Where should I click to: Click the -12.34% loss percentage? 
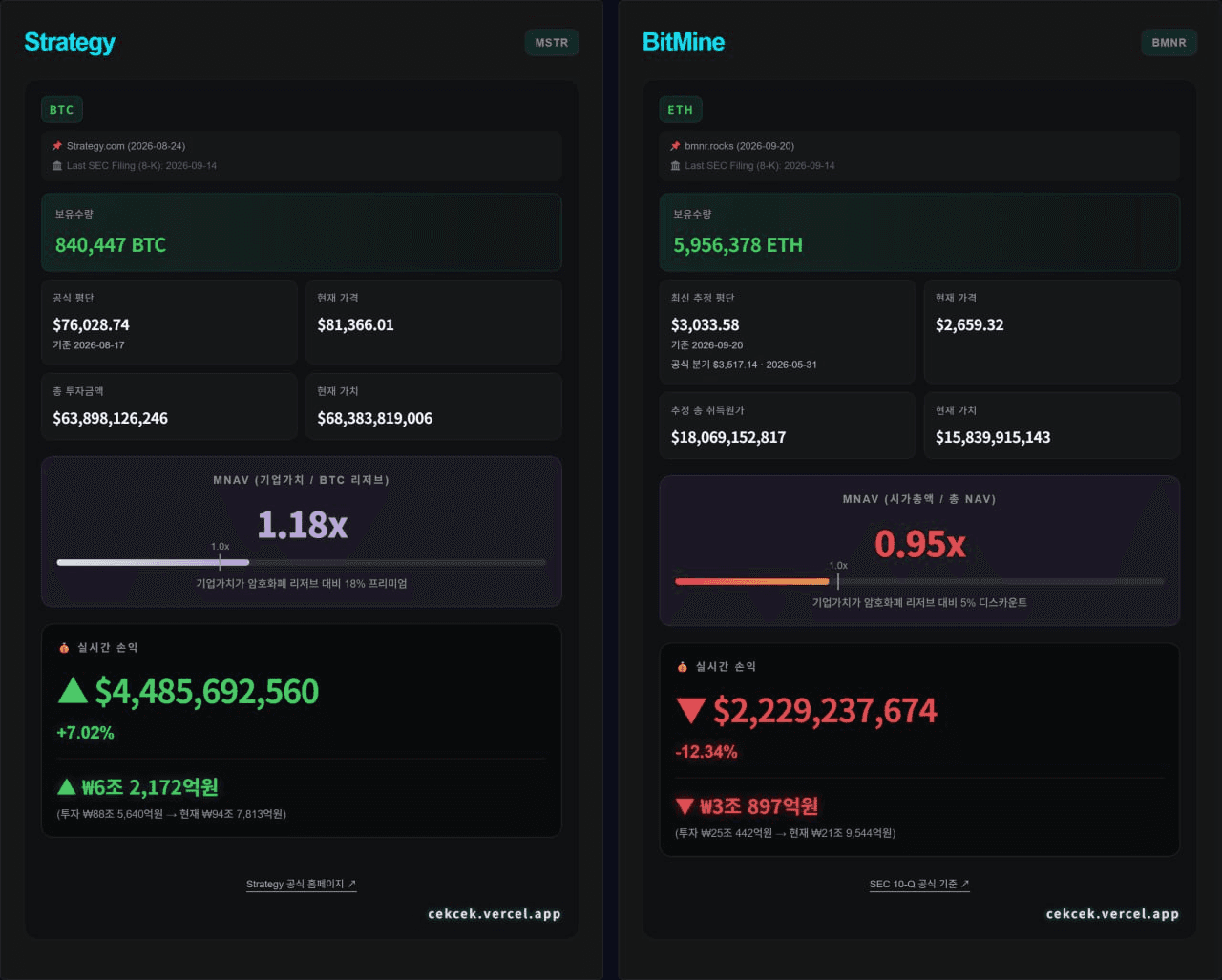(x=706, y=752)
